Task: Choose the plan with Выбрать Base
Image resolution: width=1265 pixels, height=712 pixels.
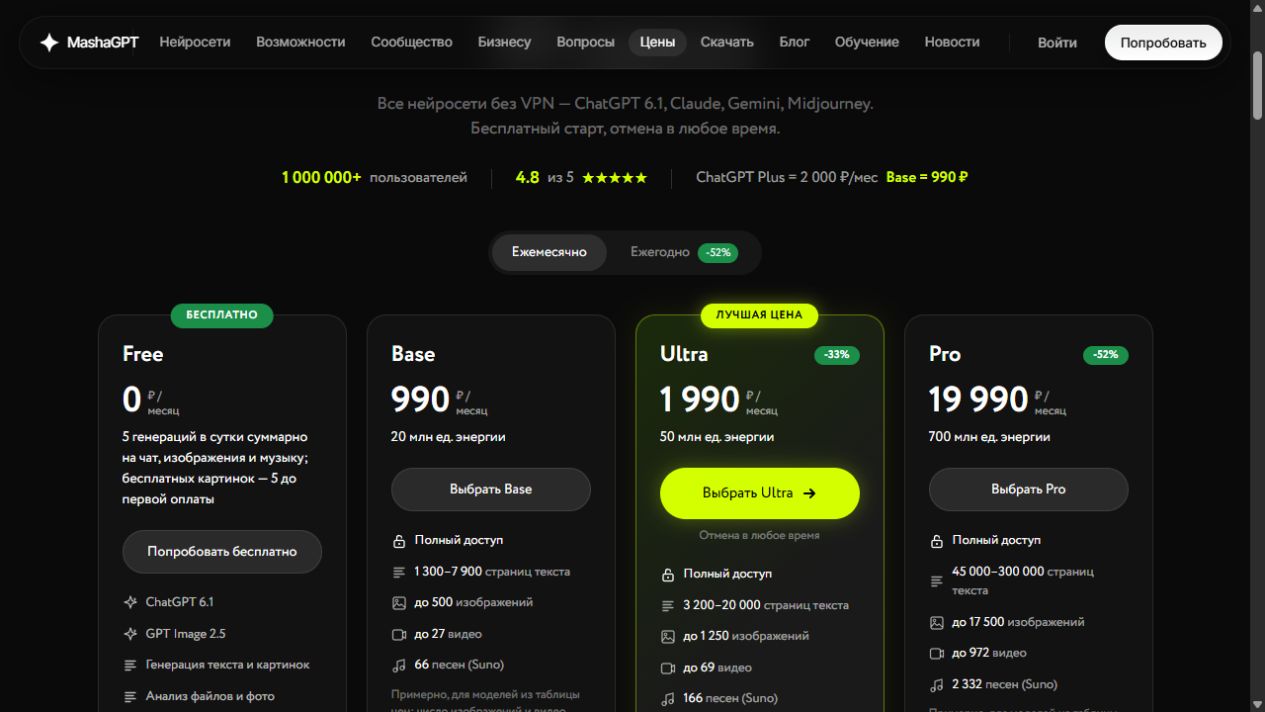Action: click(491, 490)
